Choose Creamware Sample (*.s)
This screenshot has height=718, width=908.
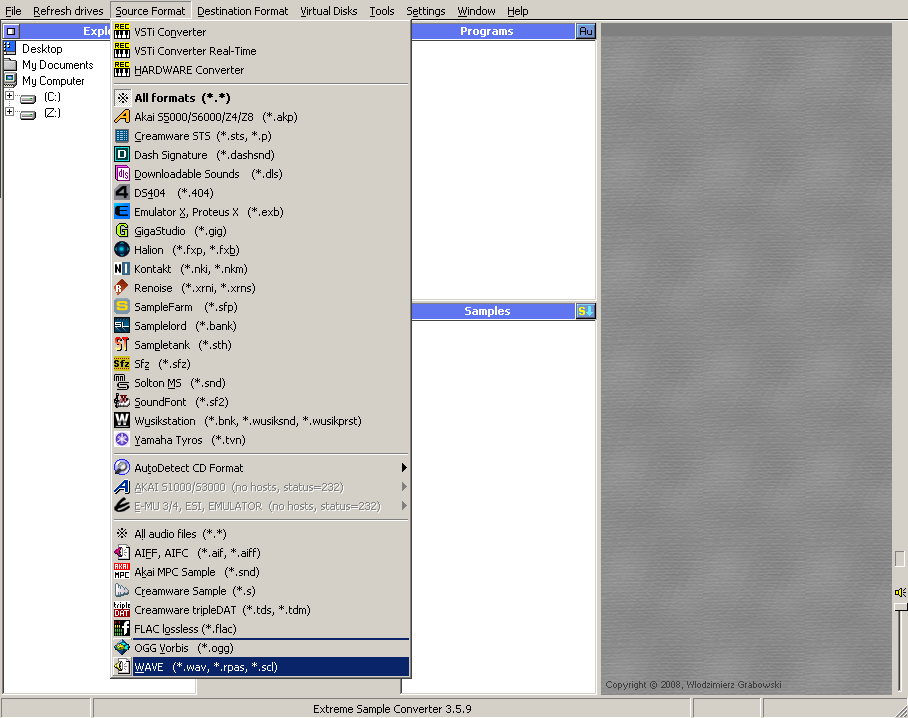[261, 591]
